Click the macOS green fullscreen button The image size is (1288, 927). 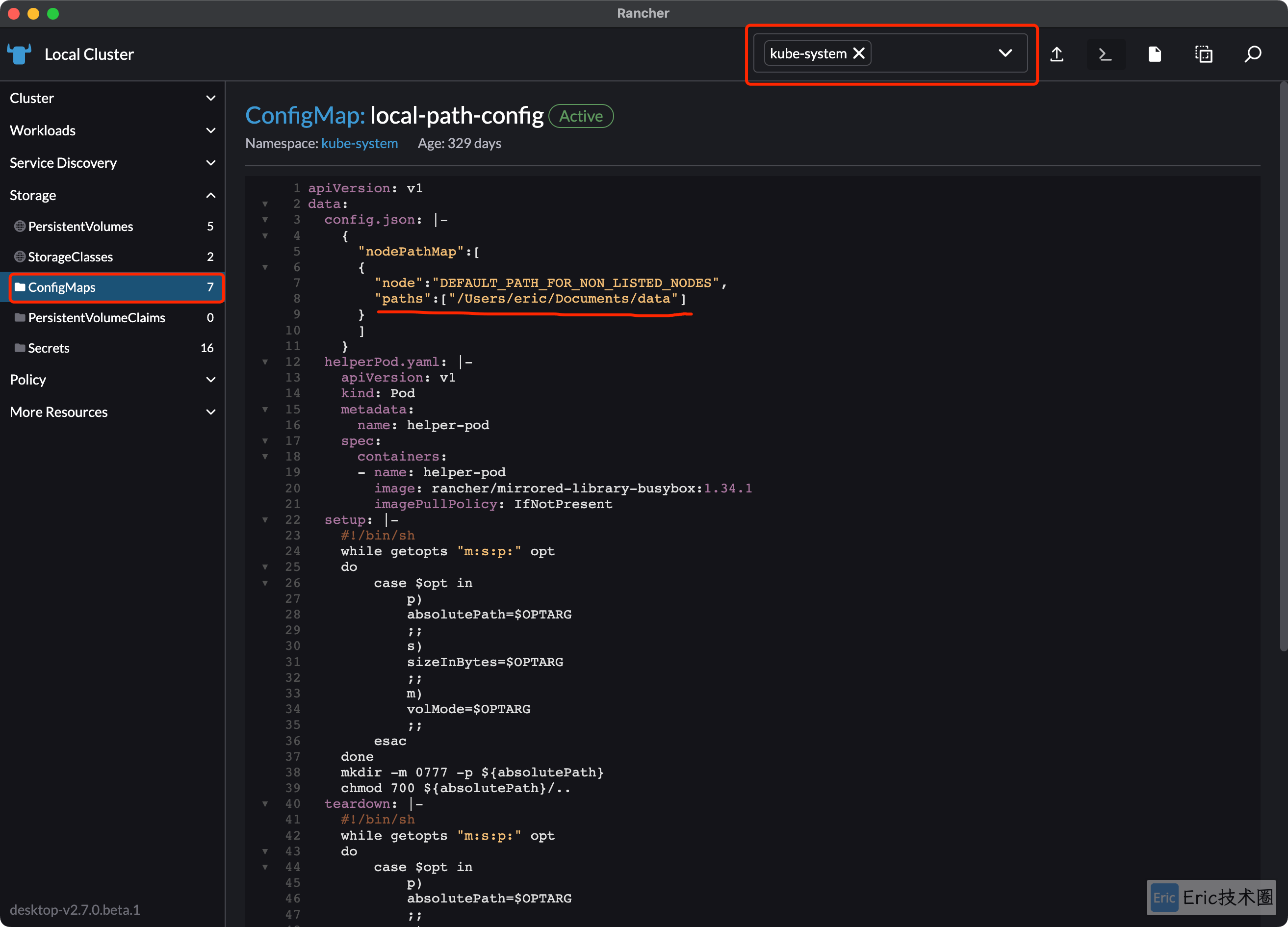click(x=53, y=13)
